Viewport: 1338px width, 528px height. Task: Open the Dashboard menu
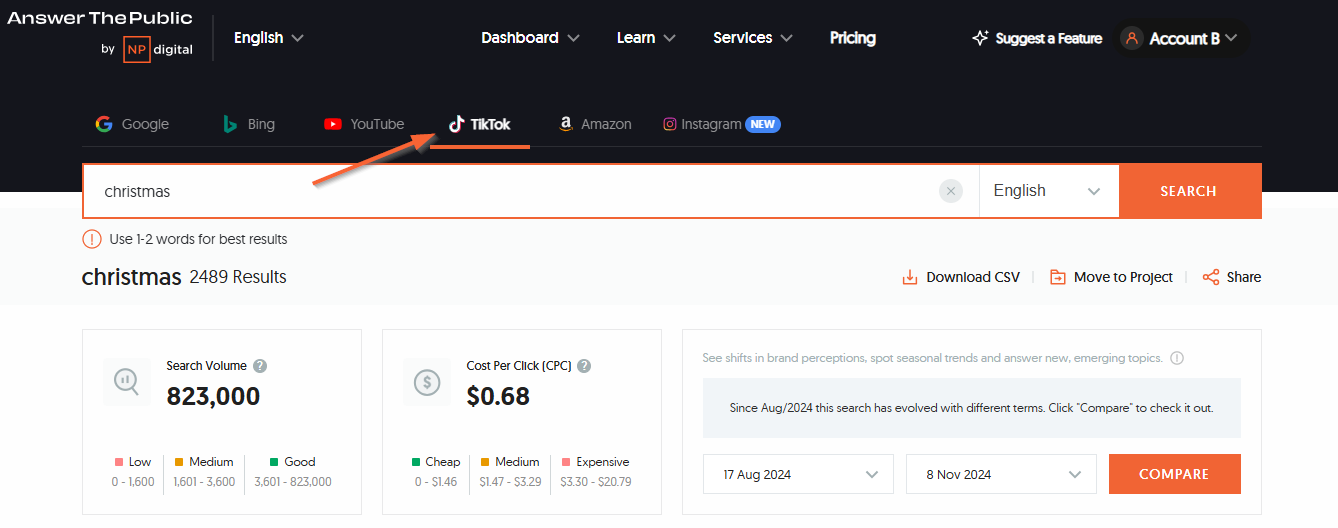tap(530, 38)
